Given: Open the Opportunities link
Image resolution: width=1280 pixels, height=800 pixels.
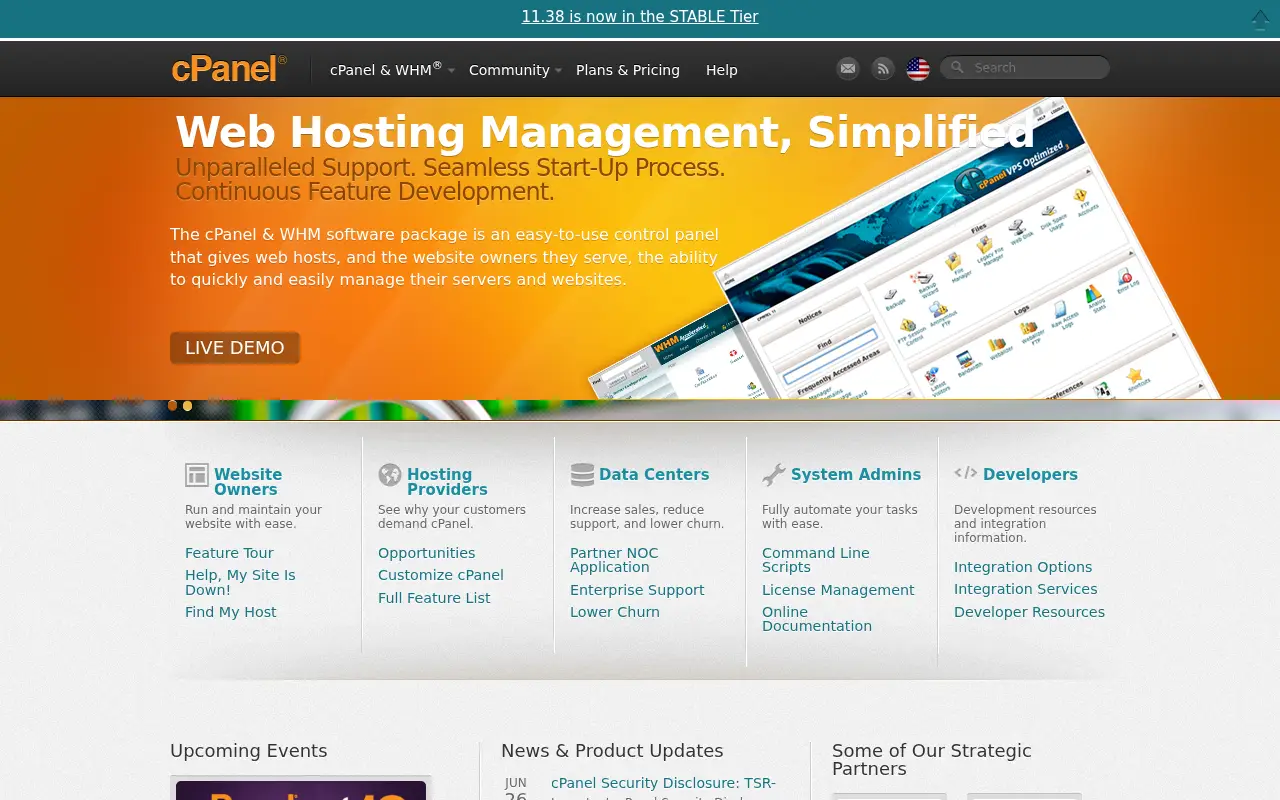Looking at the screenshot, I should click(x=427, y=553).
